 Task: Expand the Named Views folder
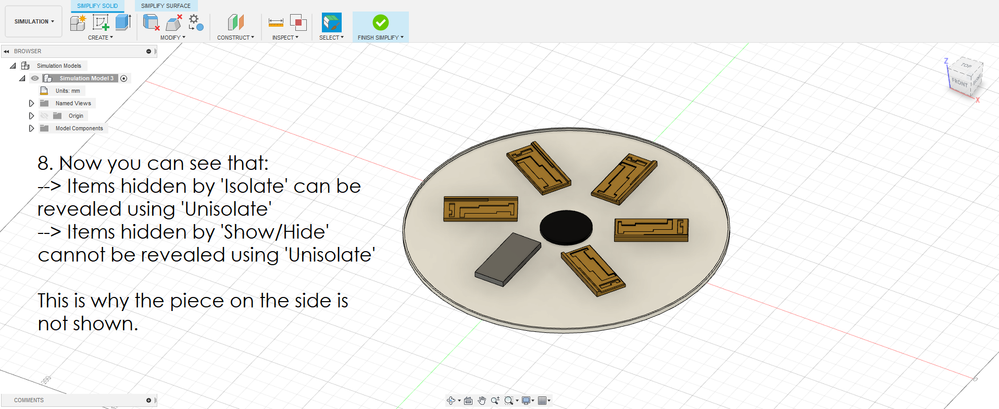coord(31,103)
